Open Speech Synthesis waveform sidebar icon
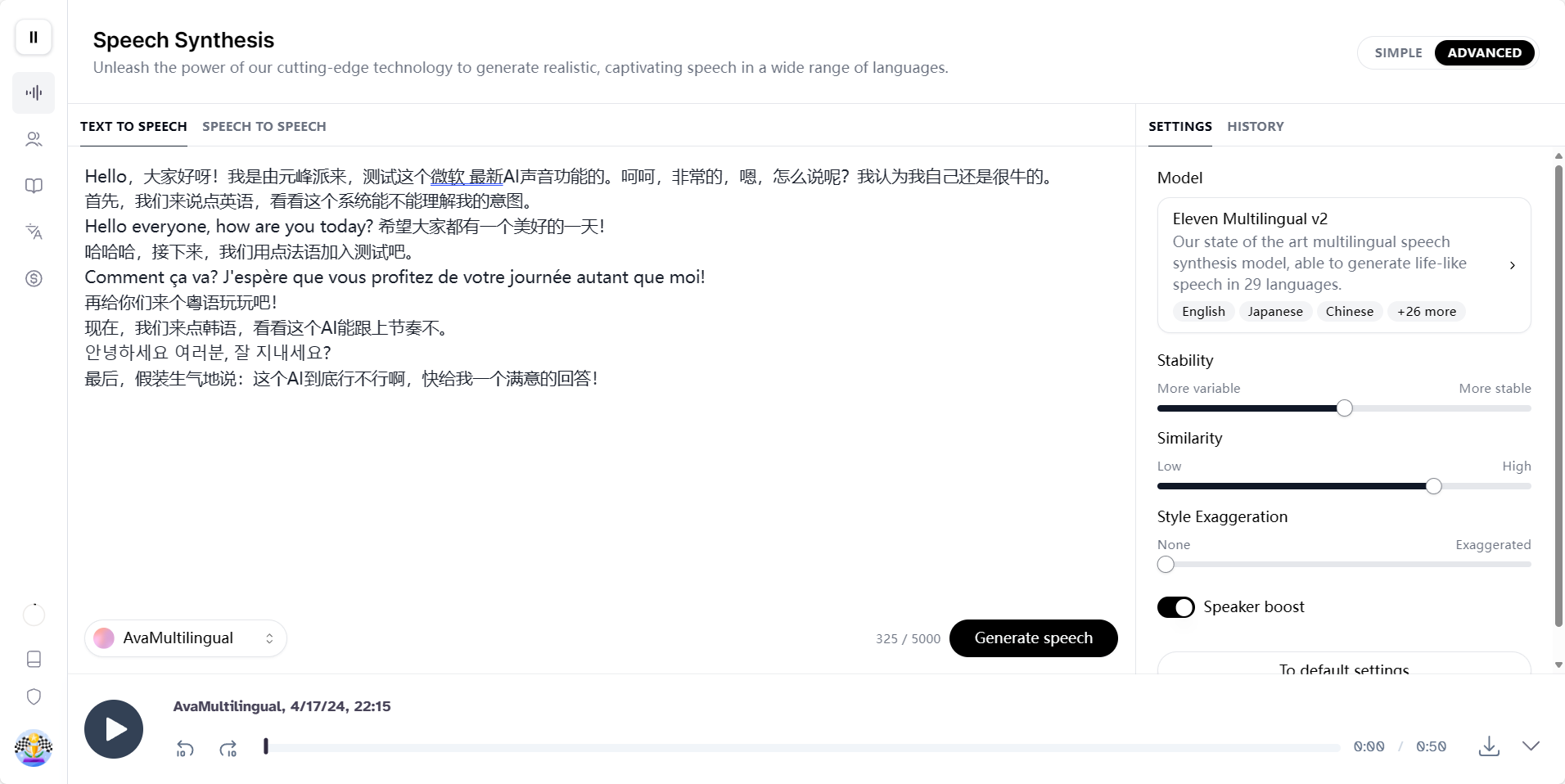 pyautogui.click(x=34, y=92)
